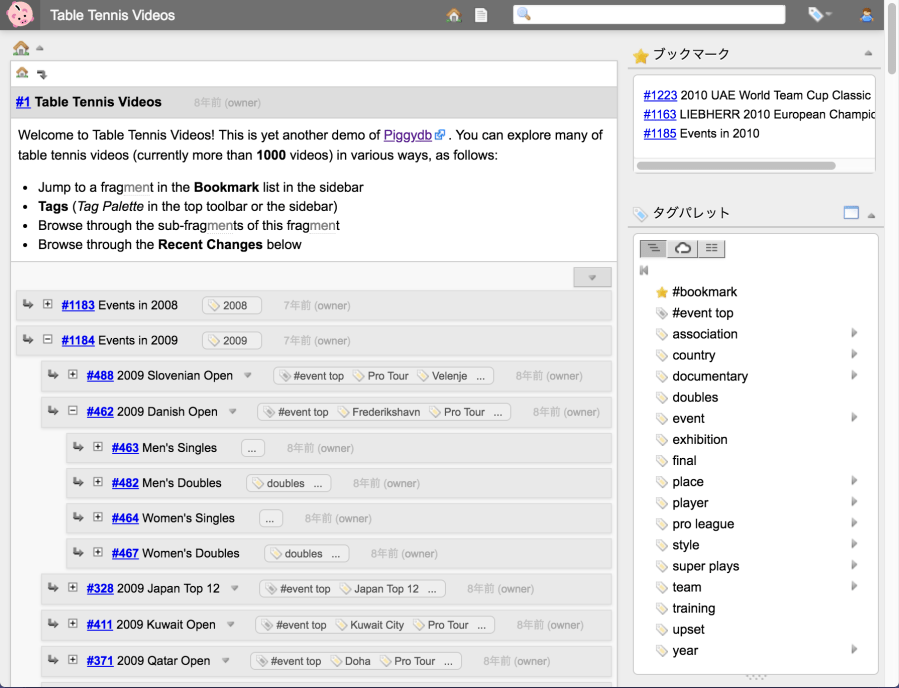Go to home via top toolbar icon
This screenshot has height=688, width=899.
click(453, 15)
